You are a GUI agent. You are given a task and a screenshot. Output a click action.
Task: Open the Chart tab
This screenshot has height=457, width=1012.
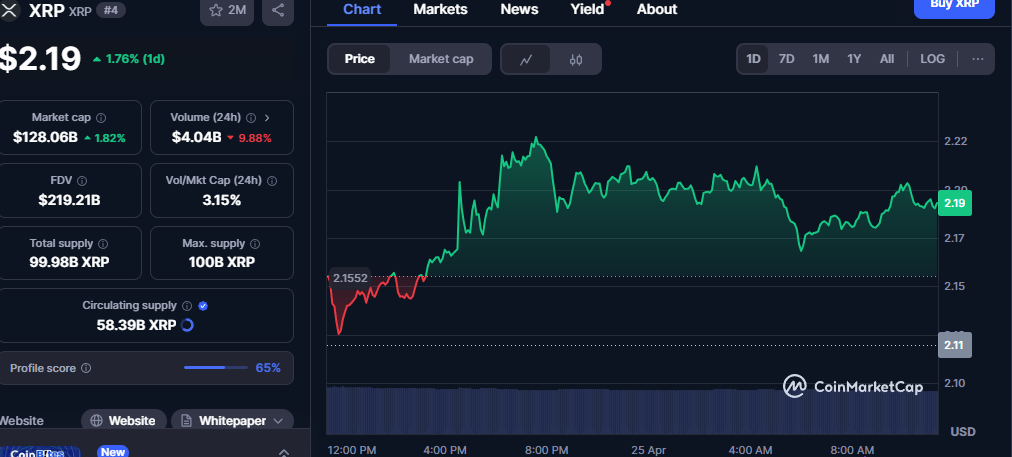(362, 10)
